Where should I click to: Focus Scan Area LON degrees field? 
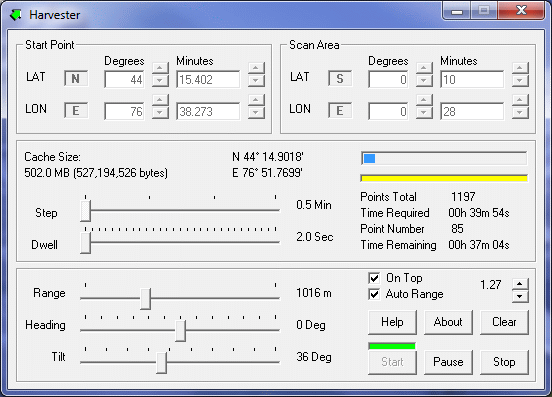388,112
